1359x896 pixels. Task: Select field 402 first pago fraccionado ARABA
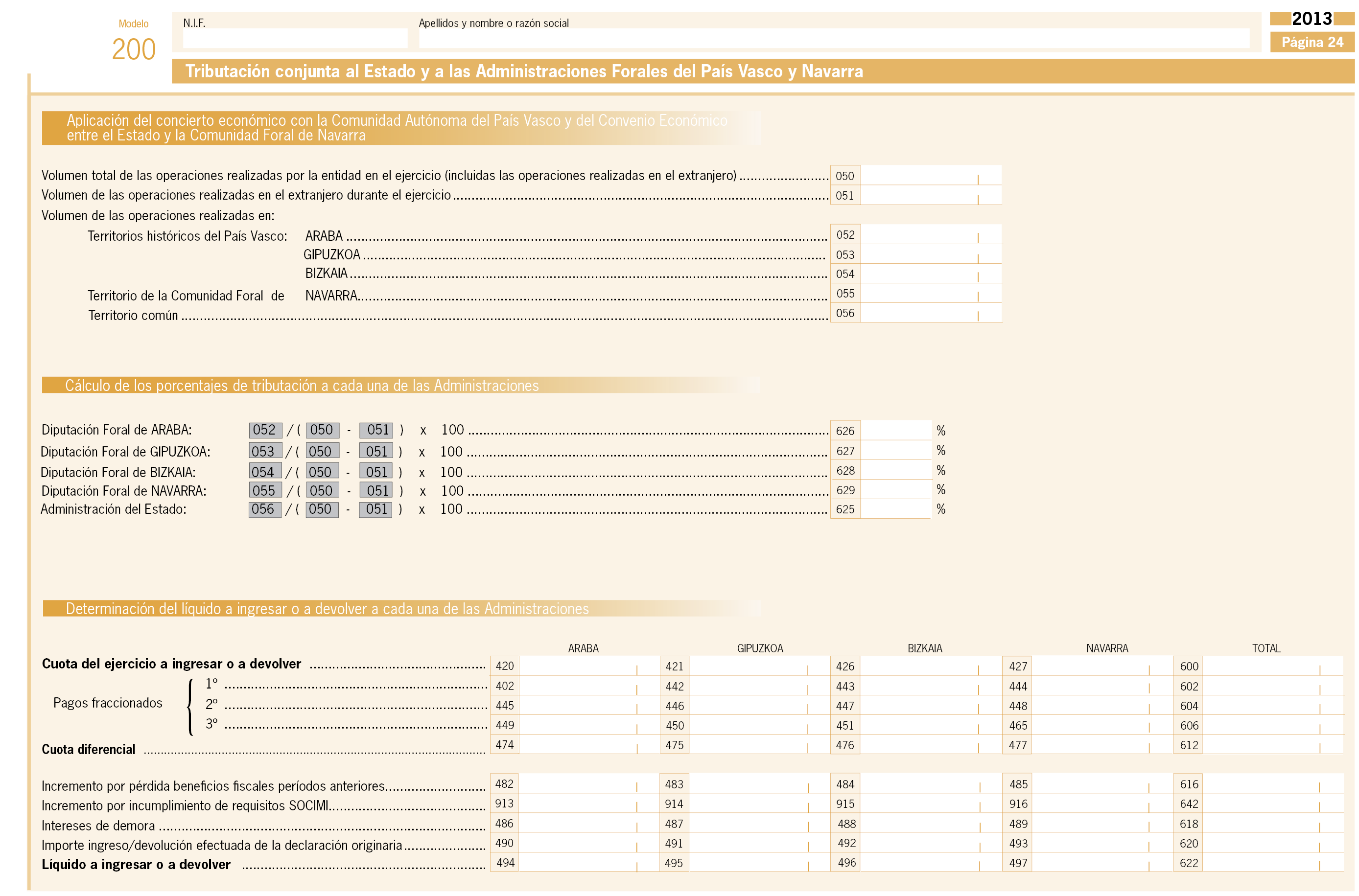coord(589,686)
